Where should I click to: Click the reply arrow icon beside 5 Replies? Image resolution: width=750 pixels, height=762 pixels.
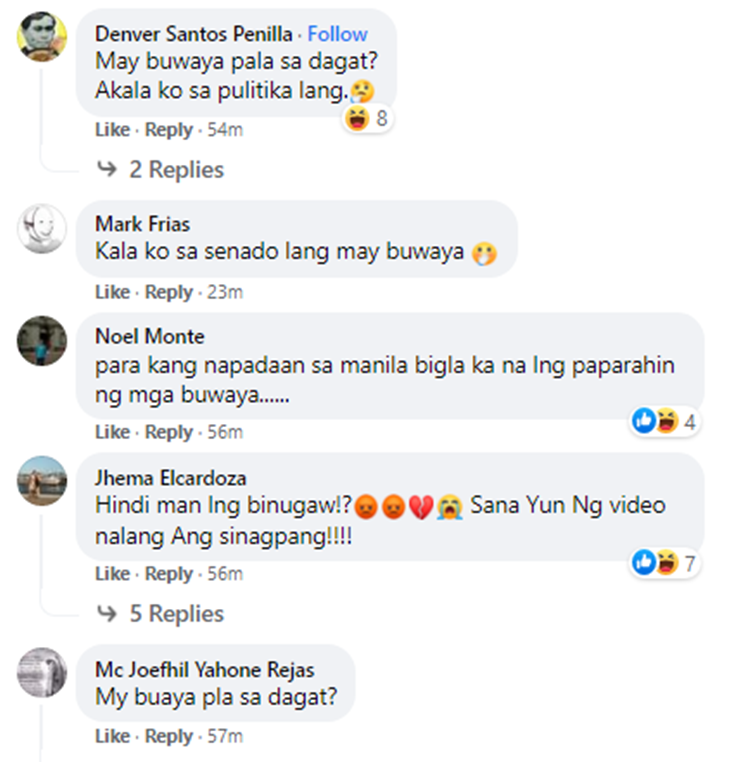click(x=107, y=613)
